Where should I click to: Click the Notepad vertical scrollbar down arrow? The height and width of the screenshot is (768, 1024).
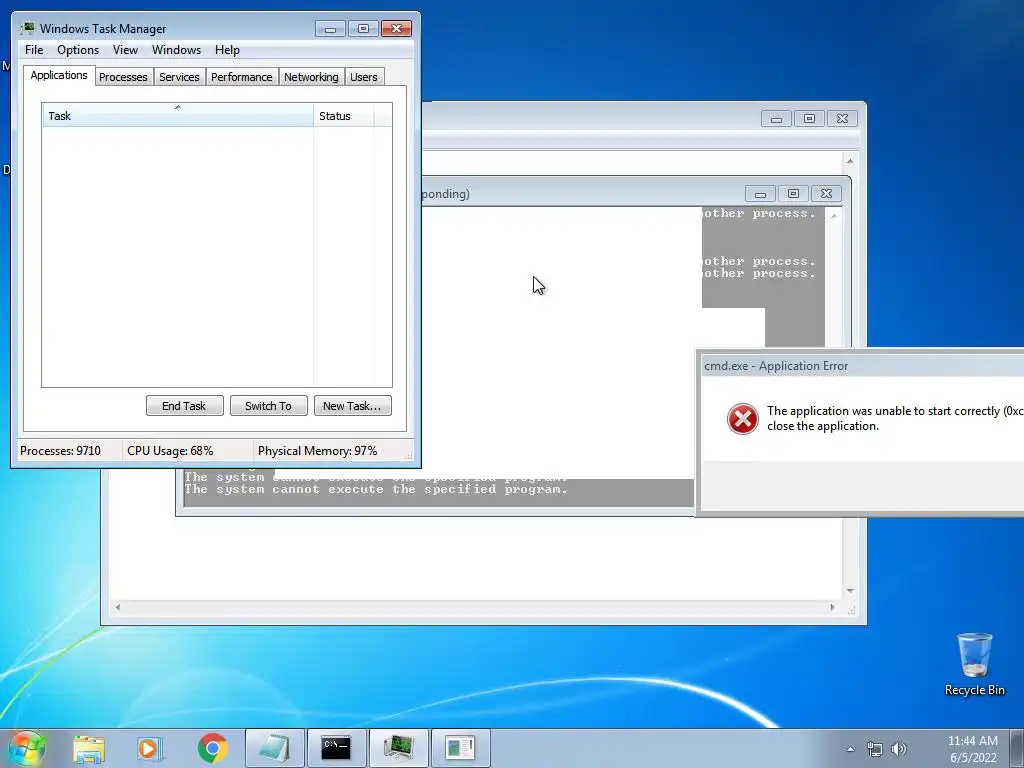click(x=850, y=590)
